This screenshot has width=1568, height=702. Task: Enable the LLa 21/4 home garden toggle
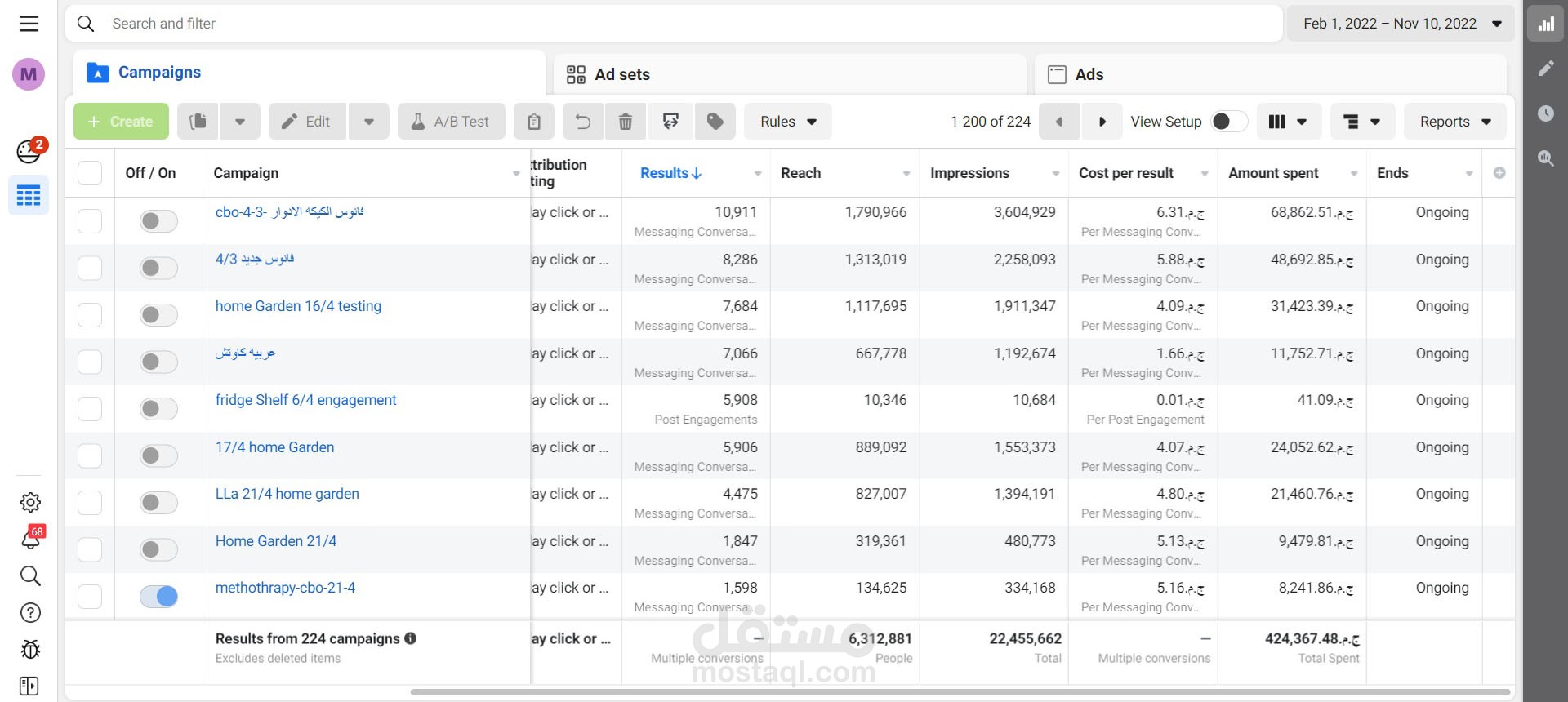tap(158, 503)
